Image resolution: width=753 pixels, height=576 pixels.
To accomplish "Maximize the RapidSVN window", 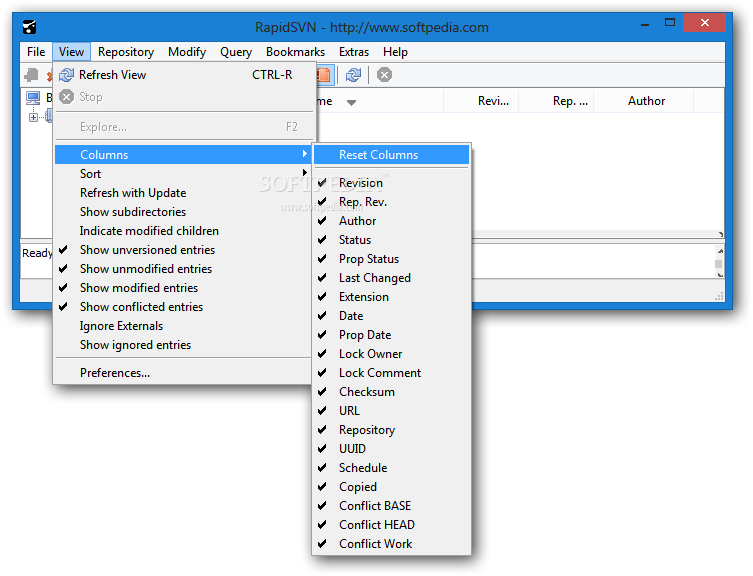I will [x=670, y=23].
